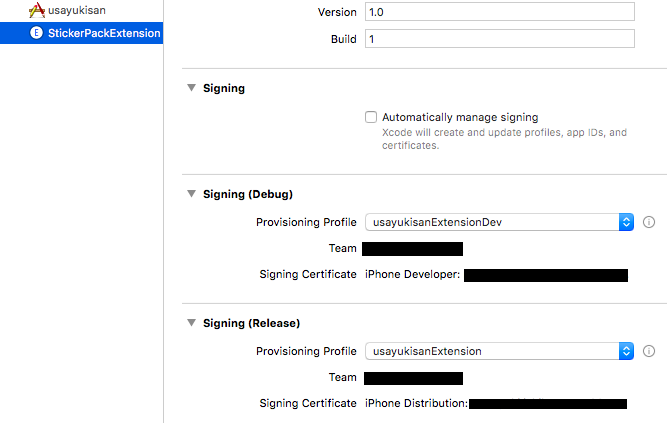Collapse the Signing (Release) section
Screen dimensions: 667x423
[x=191, y=323]
